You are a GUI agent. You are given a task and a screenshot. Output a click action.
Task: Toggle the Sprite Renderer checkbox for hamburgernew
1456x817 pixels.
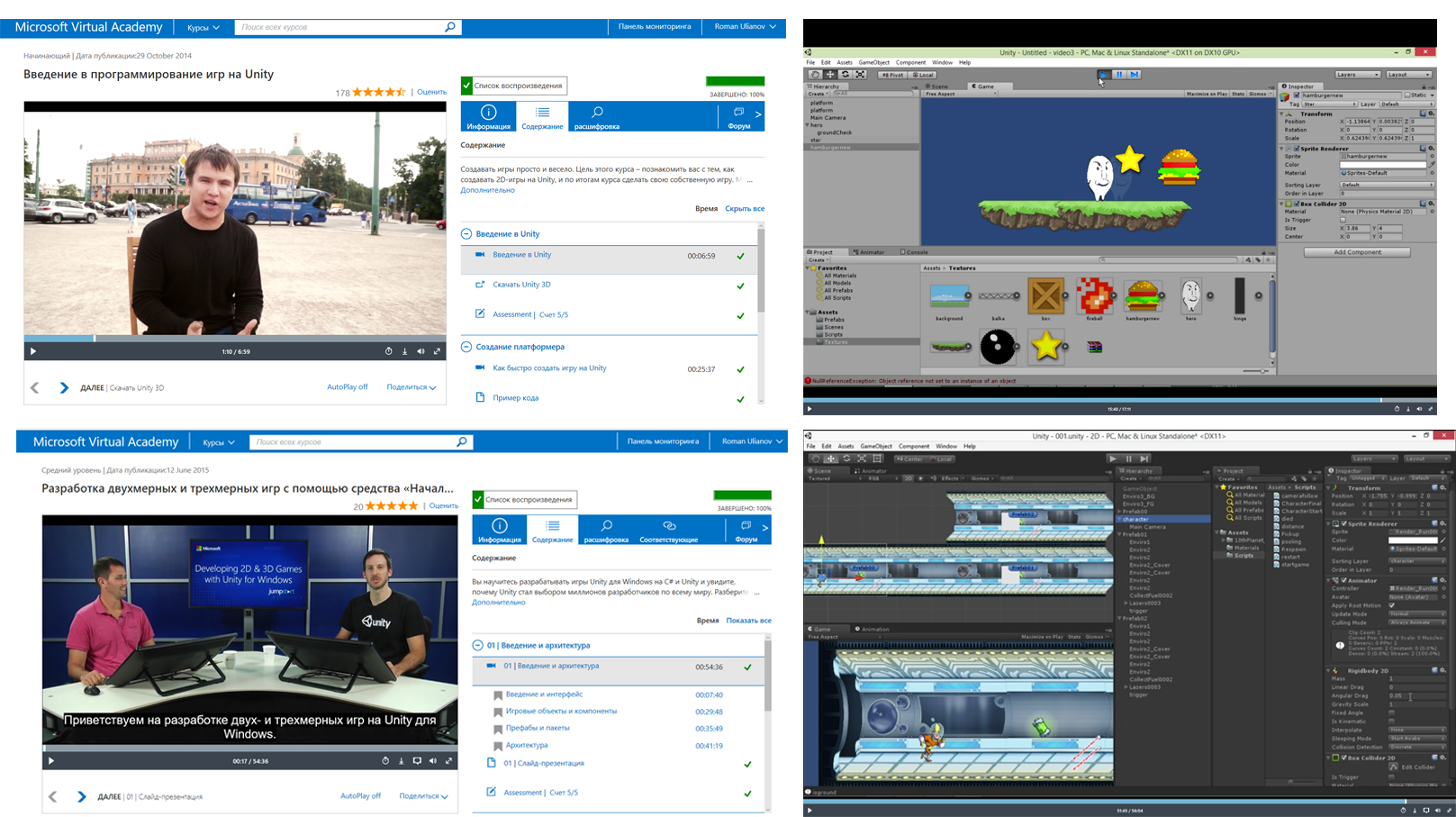(x=1297, y=149)
